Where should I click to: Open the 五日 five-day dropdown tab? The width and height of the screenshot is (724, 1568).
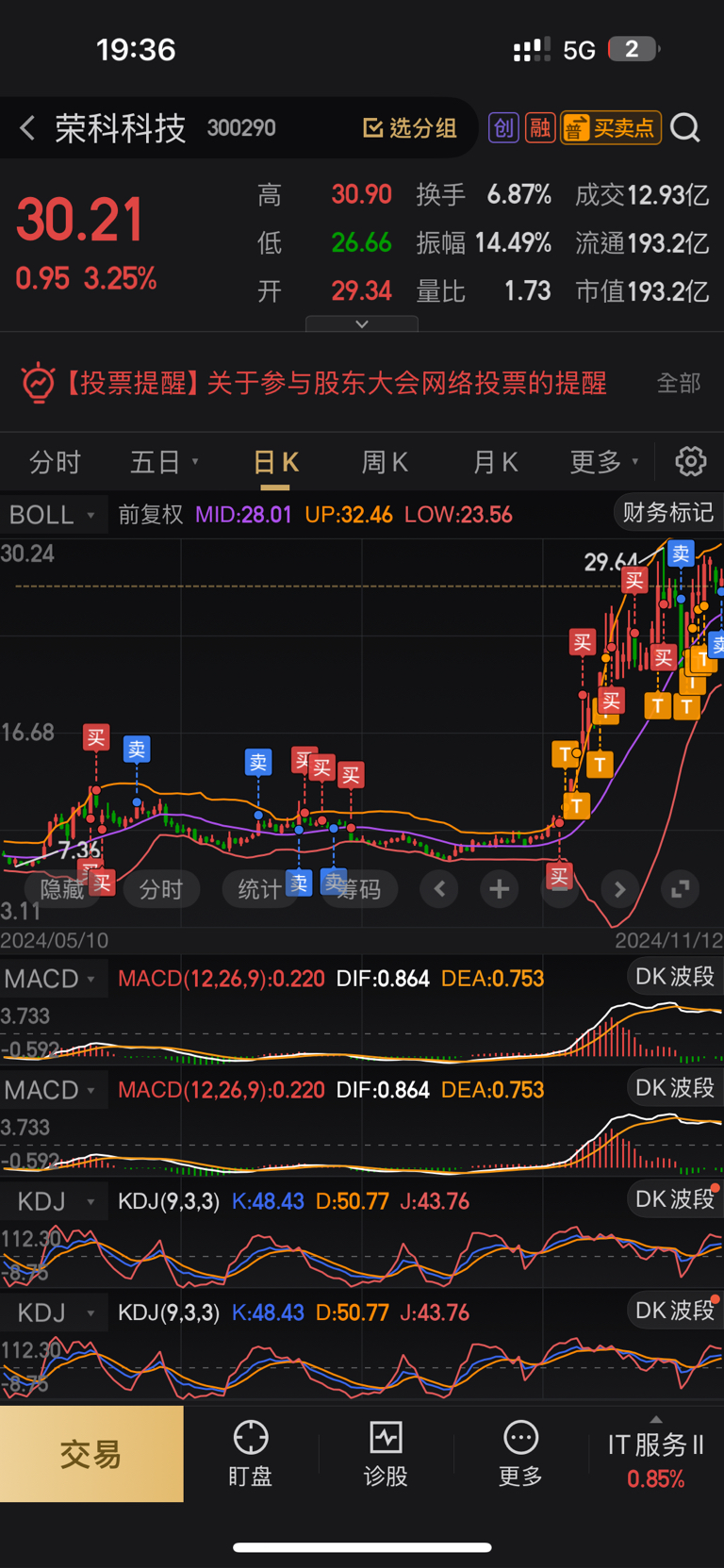tap(164, 462)
